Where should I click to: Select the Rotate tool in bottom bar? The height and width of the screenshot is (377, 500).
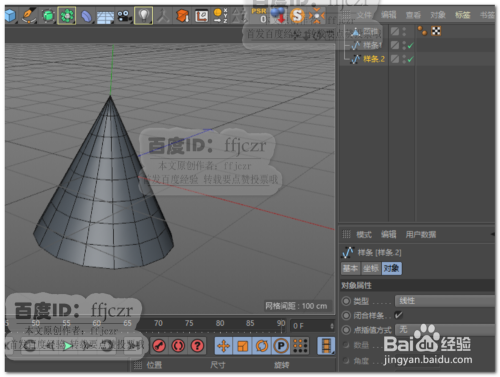click(x=262, y=346)
